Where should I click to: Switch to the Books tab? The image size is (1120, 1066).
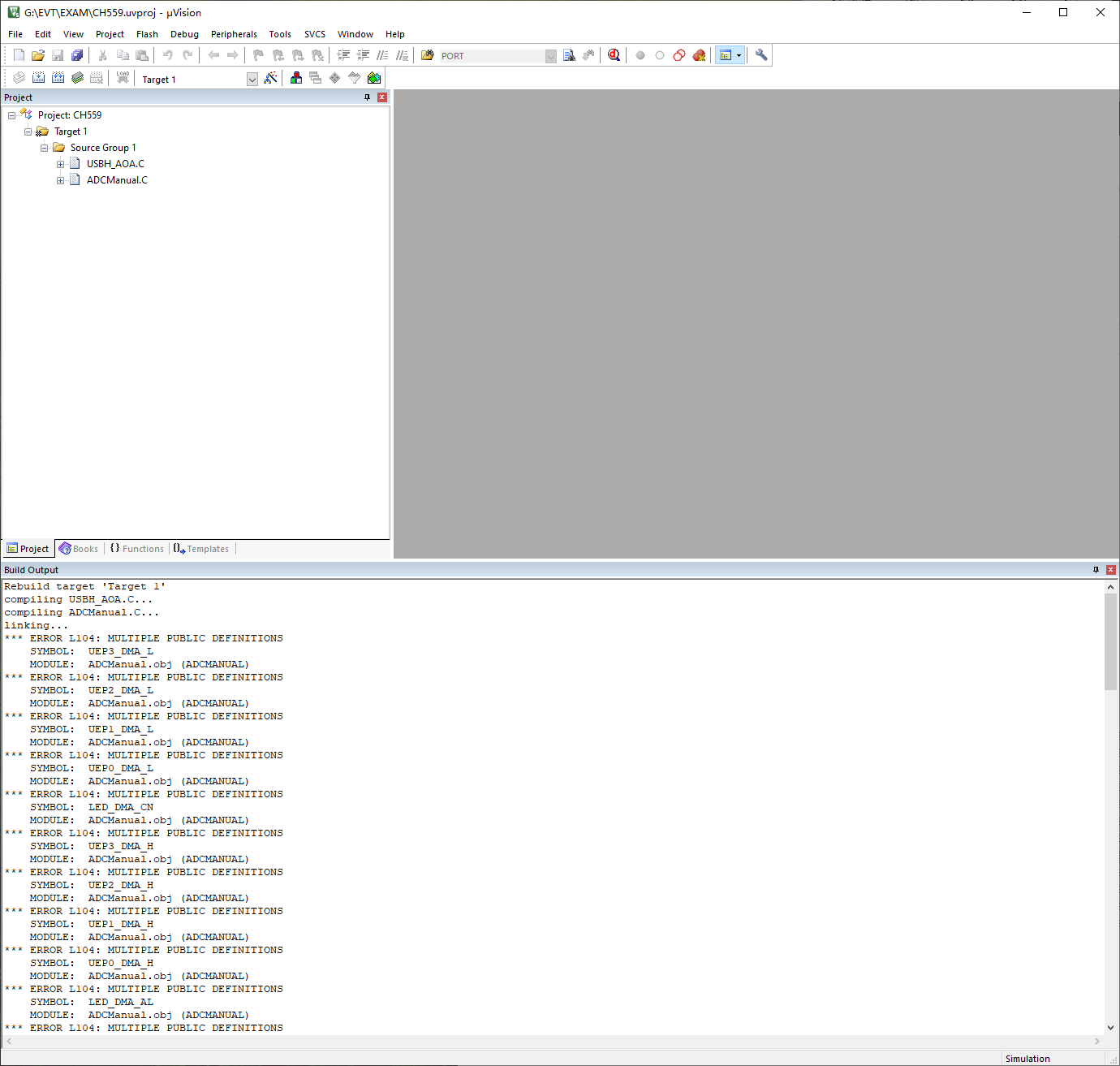point(79,549)
